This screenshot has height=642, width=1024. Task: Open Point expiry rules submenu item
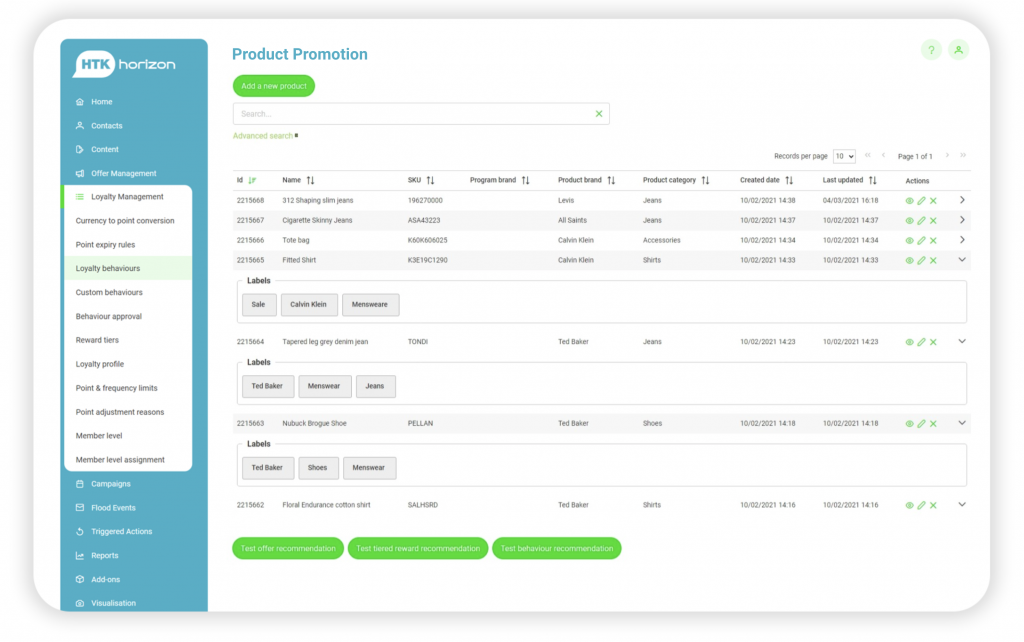tap(105, 245)
